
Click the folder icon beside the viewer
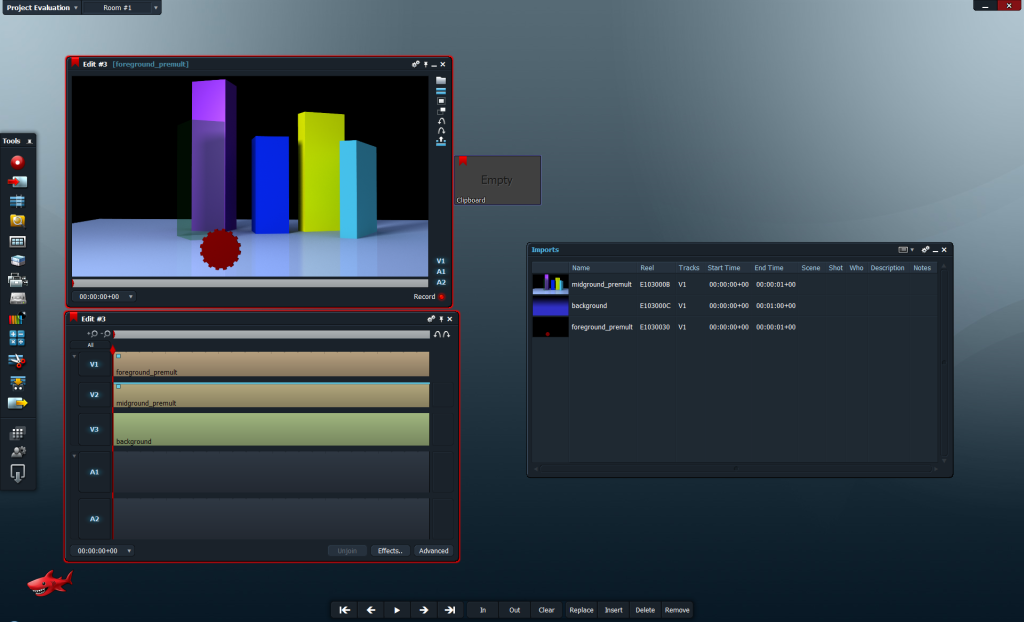pyautogui.click(x=441, y=80)
